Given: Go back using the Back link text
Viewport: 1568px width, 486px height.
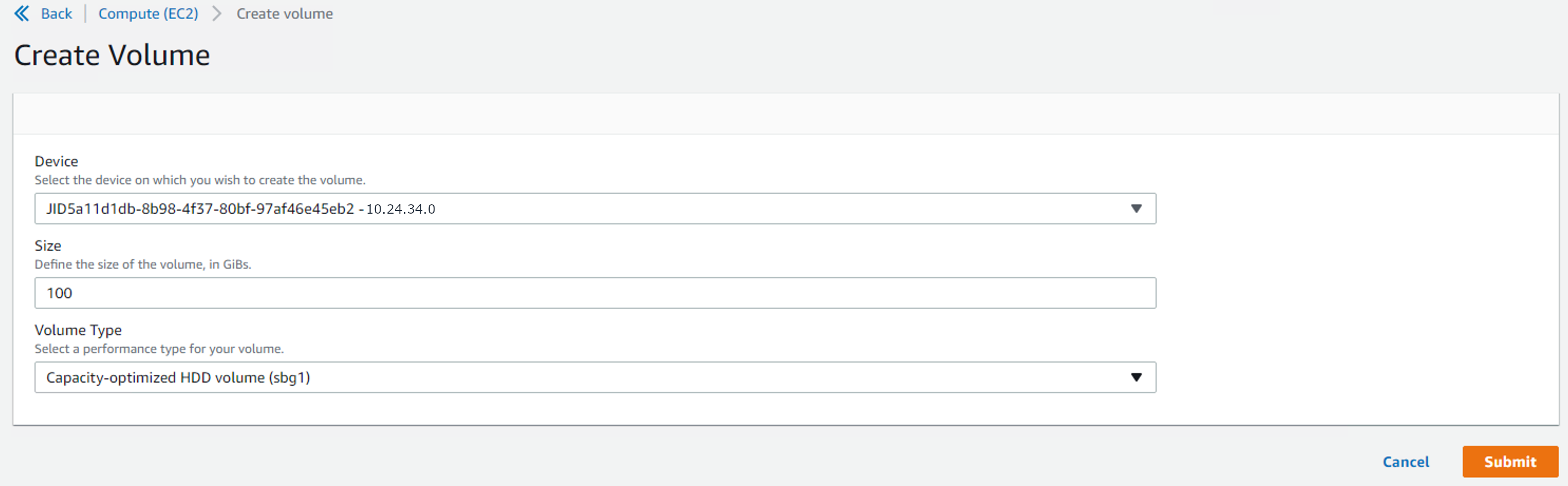Looking at the screenshot, I should click(56, 13).
